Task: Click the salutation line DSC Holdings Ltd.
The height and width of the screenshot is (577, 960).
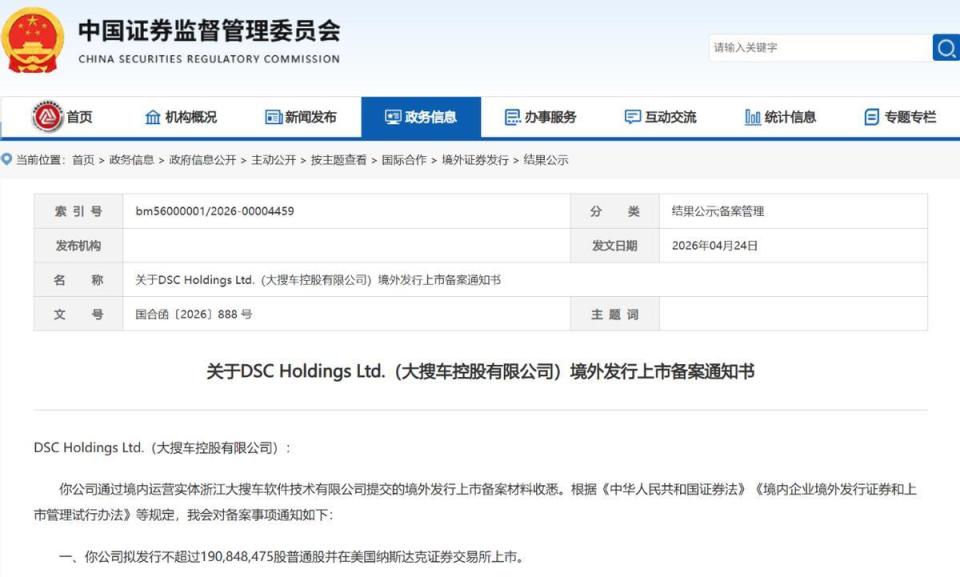Action: tap(162, 448)
